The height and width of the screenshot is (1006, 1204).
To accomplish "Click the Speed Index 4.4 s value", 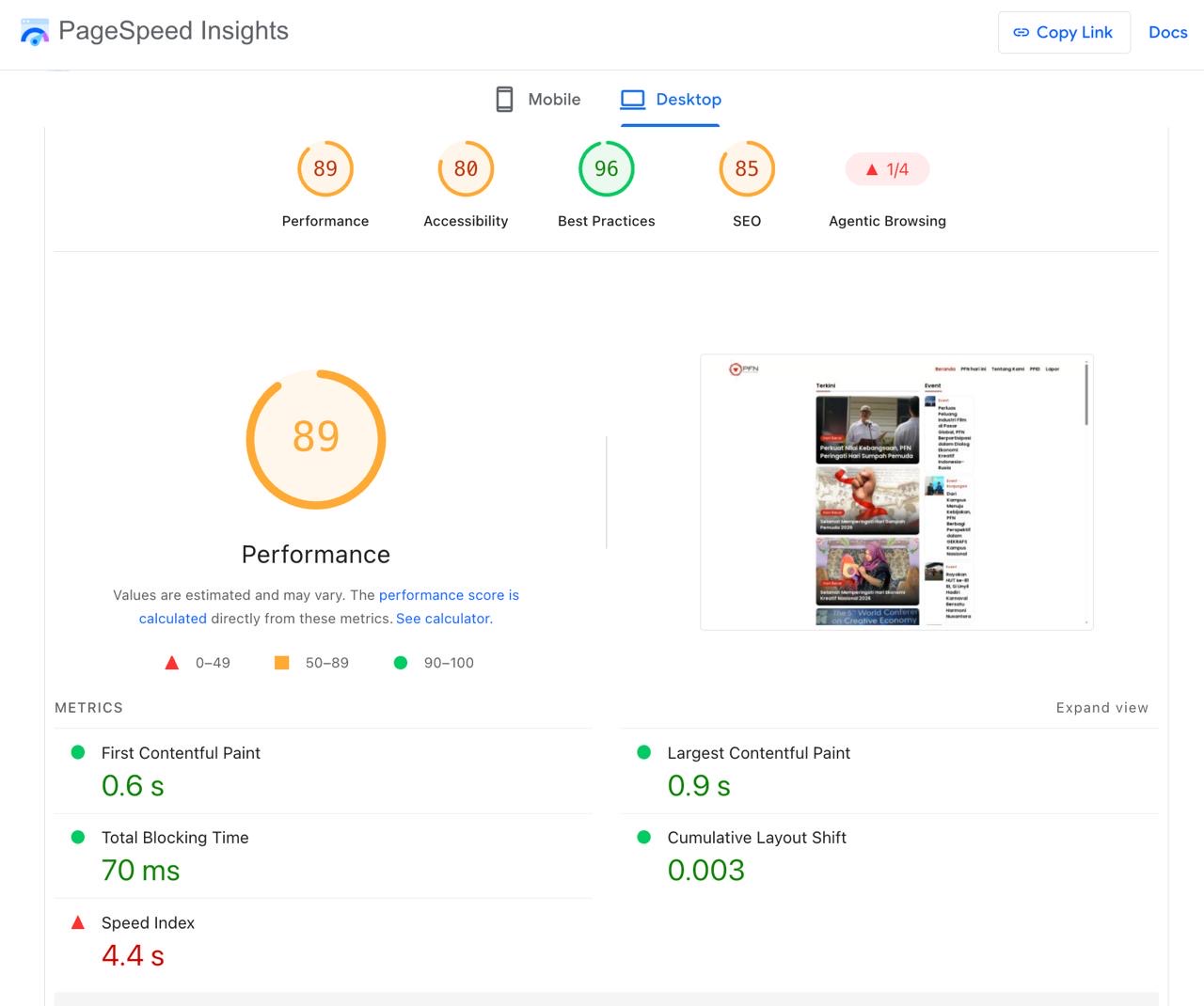I will click(x=133, y=956).
